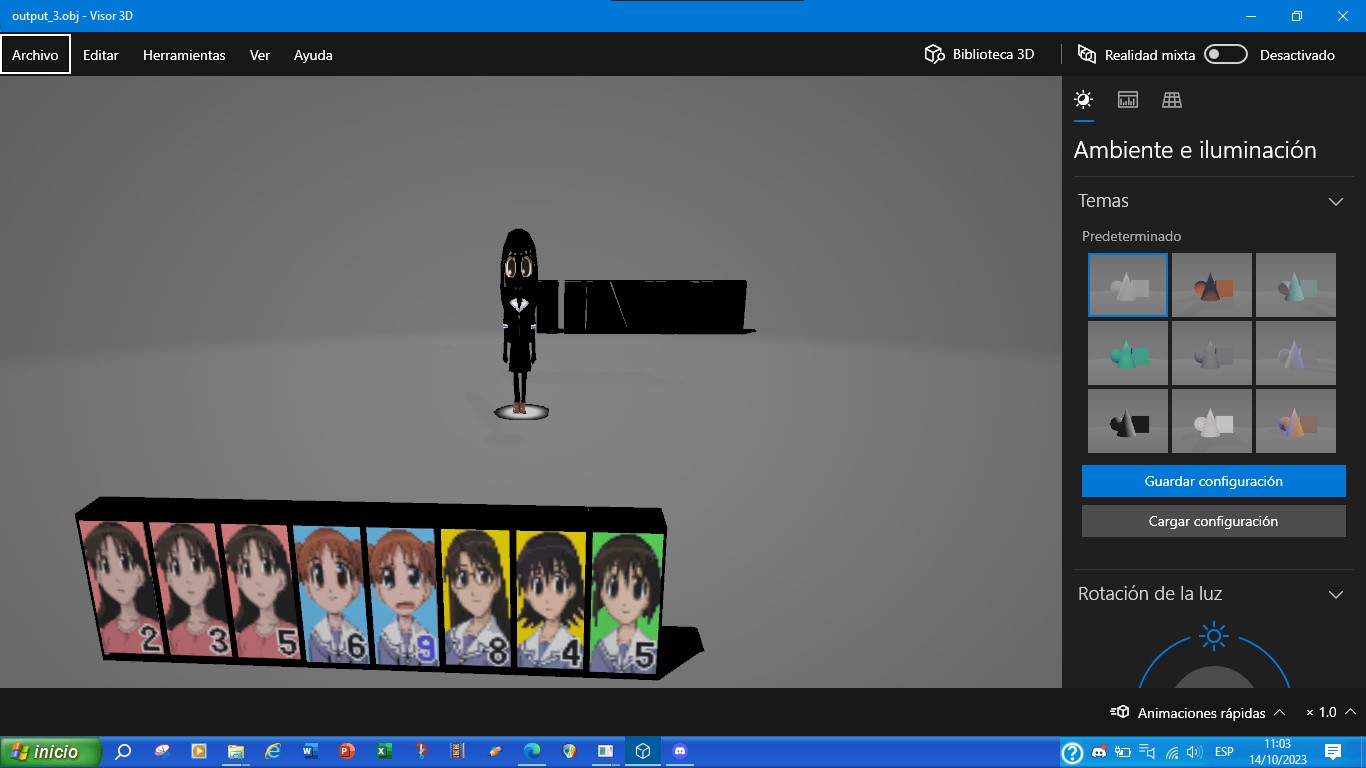Open the statistics and shading panel tab
The height and width of the screenshot is (768, 1366).
(x=1128, y=99)
